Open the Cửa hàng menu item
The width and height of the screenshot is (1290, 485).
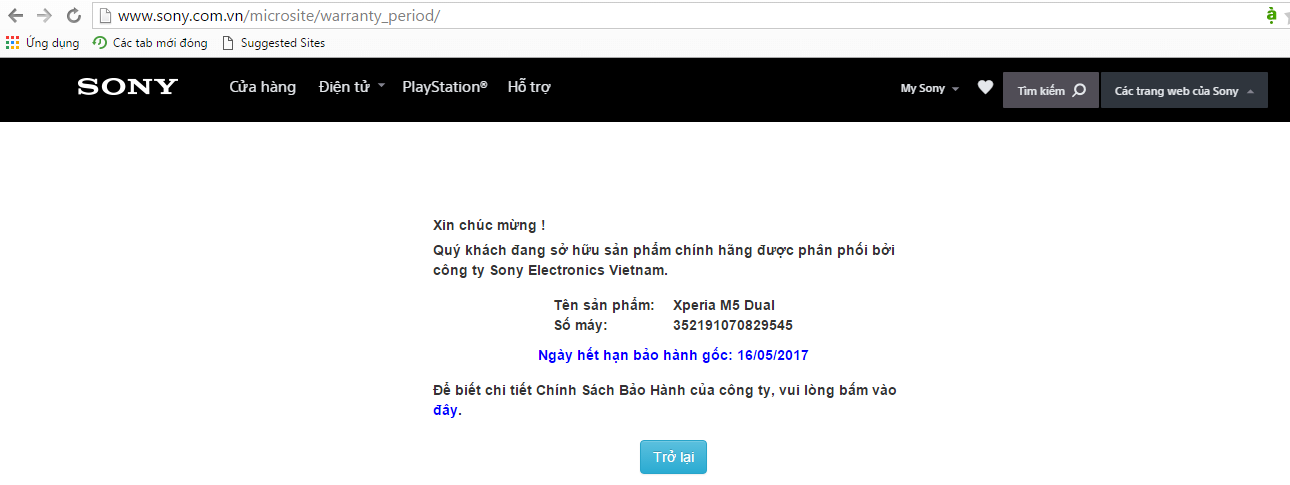(262, 87)
